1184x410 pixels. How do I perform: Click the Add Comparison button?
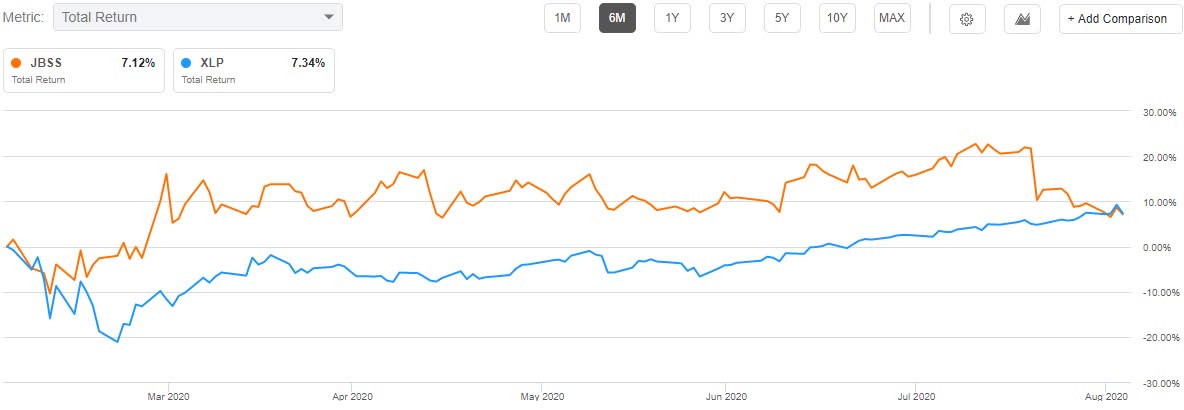pyautogui.click(x=1116, y=19)
